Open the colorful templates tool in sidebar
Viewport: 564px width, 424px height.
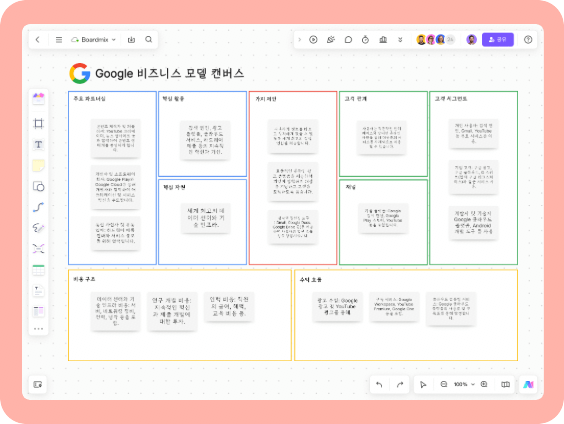click(x=38, y=98)
